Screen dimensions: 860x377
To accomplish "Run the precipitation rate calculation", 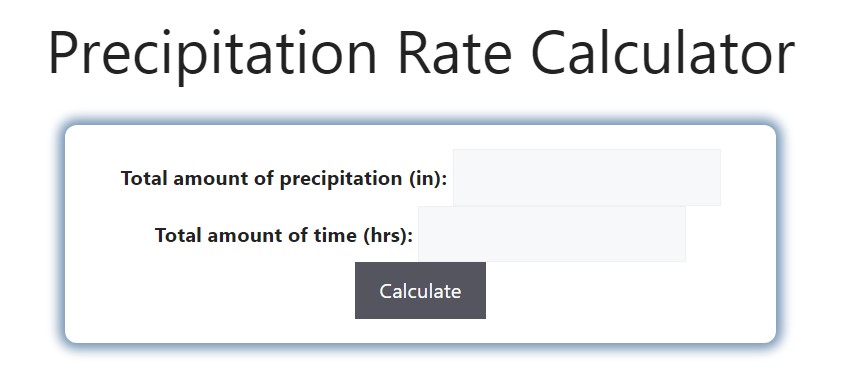I will [420, 290].
